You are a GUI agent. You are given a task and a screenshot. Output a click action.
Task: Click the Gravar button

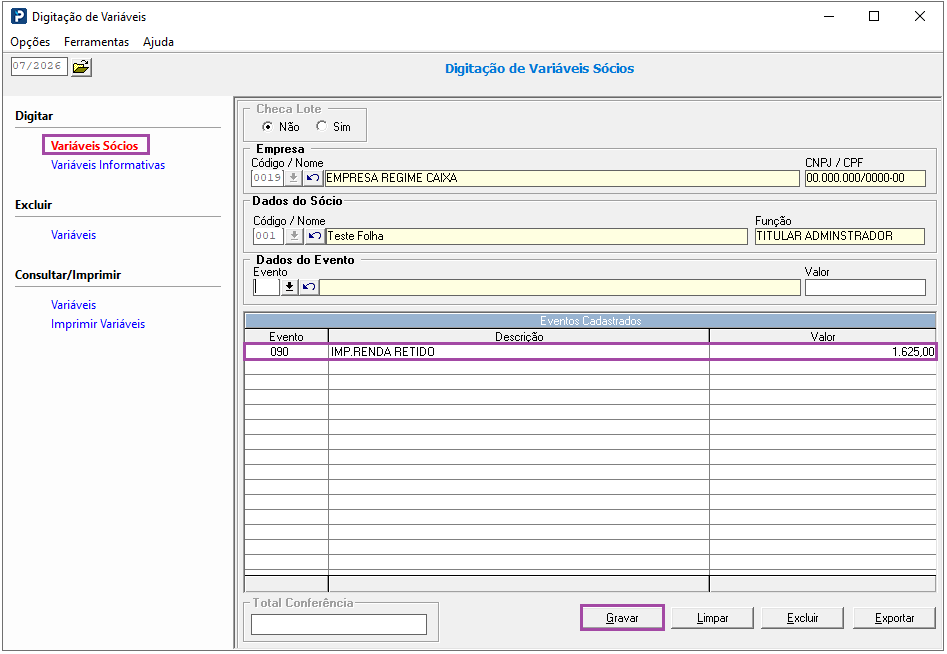pyautogui.click(x=622, y=618)
